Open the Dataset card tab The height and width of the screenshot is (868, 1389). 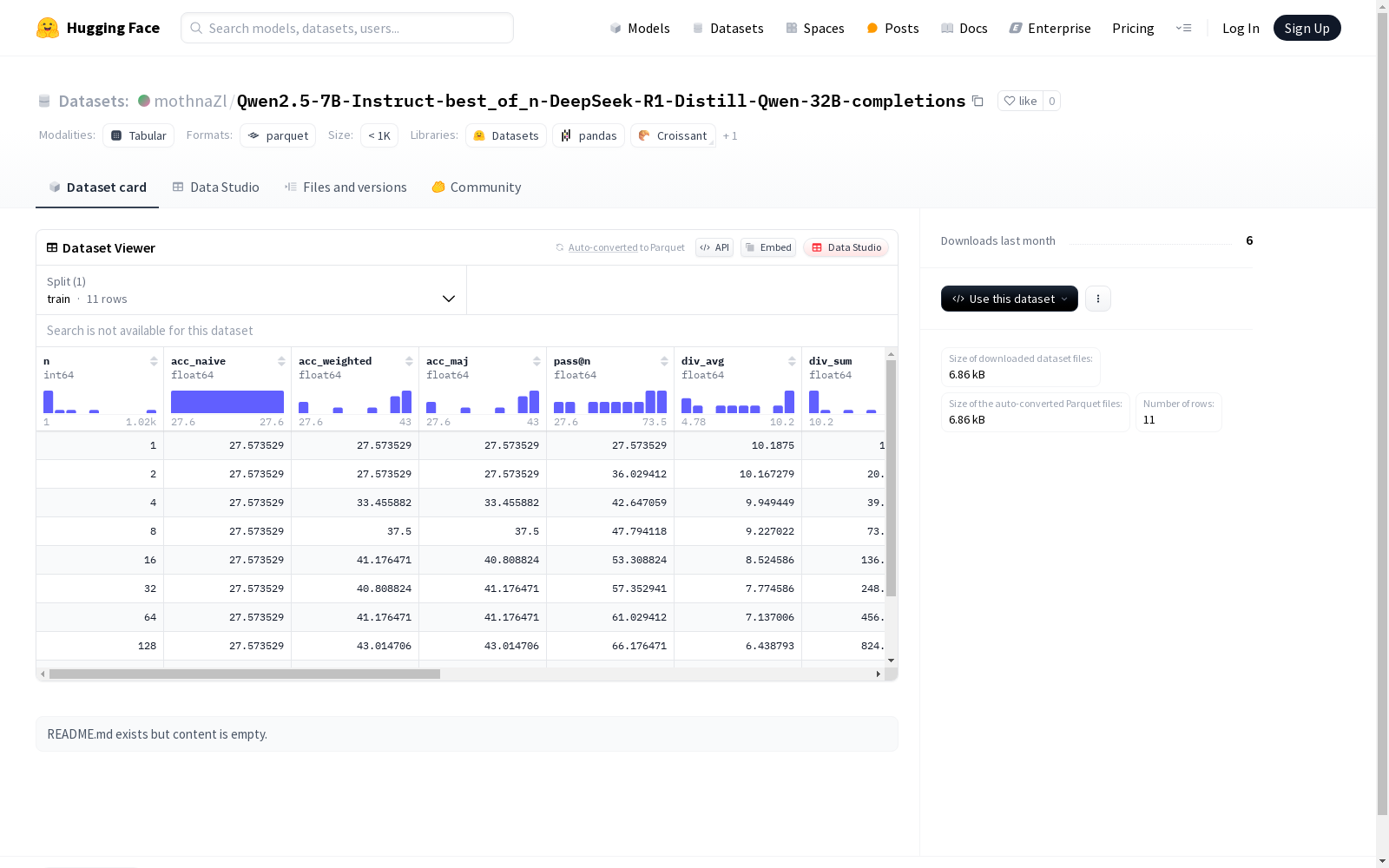97,187
